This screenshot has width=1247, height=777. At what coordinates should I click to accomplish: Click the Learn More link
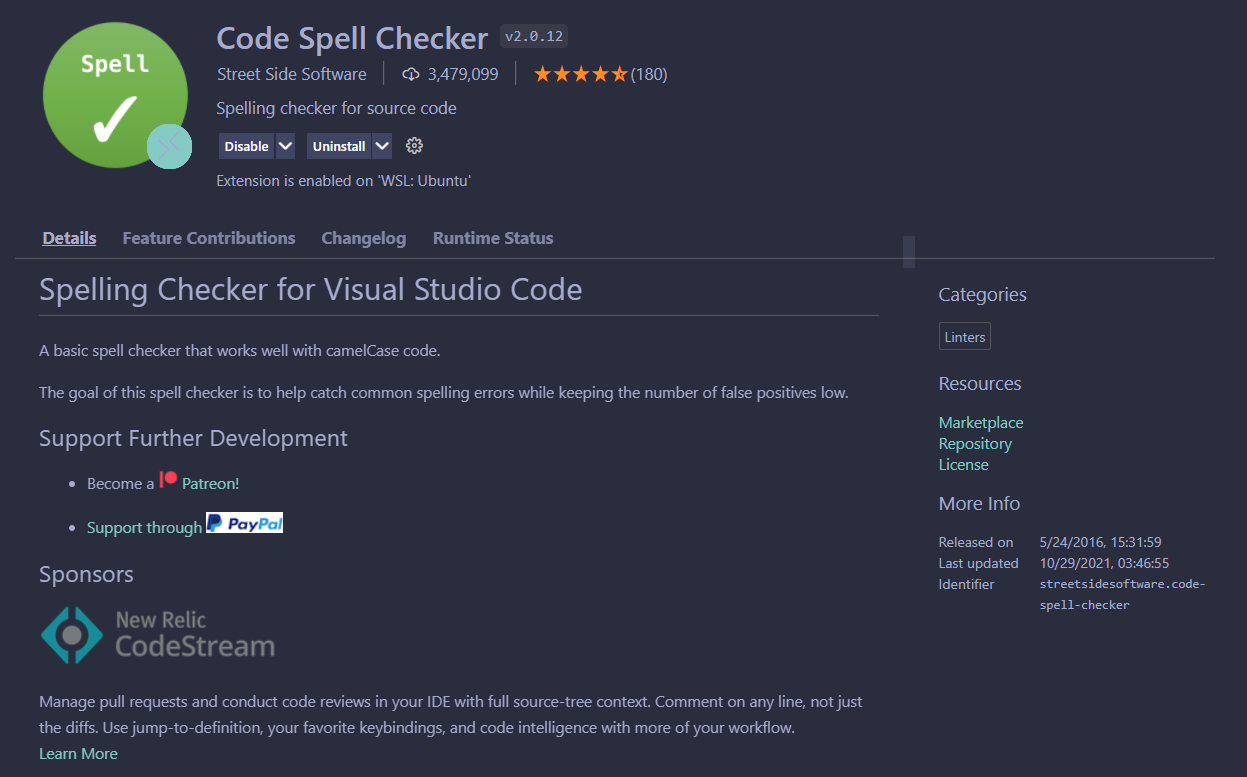tap(78, 753)
